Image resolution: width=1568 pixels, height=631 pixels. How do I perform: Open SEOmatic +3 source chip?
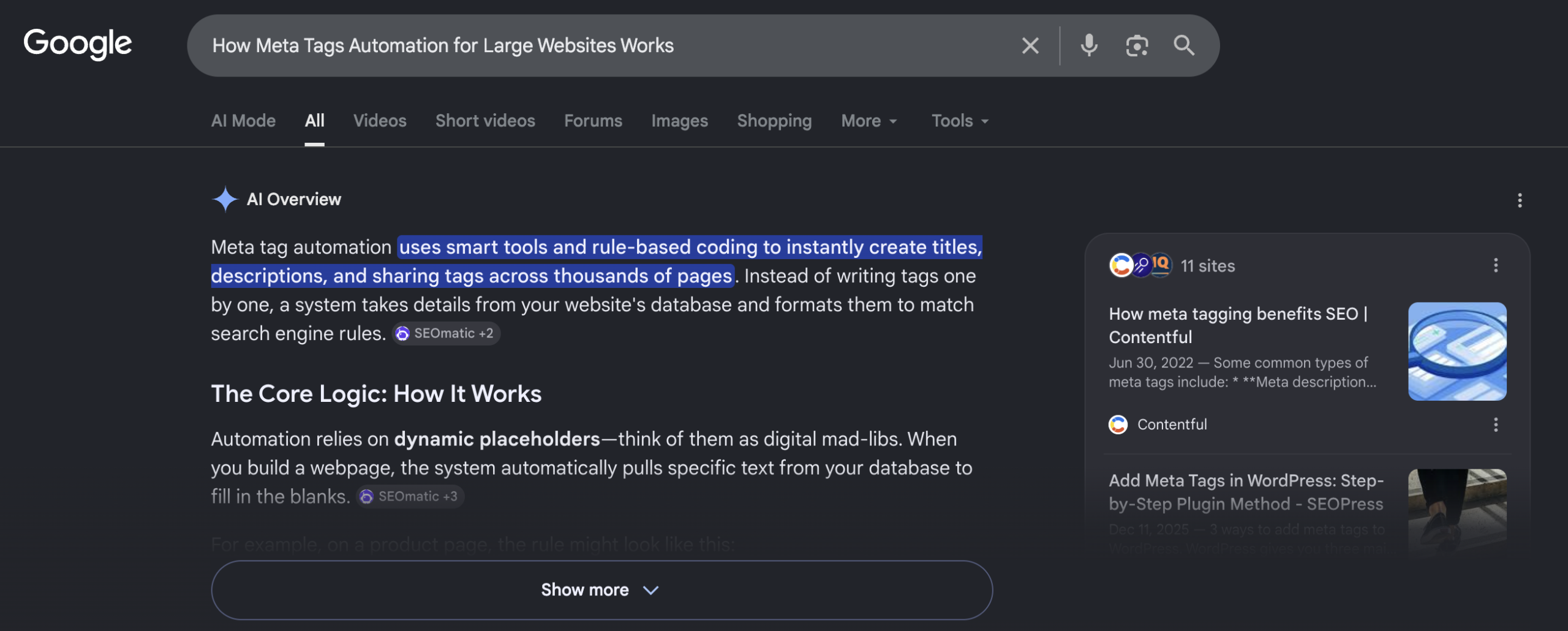[410, 496]
